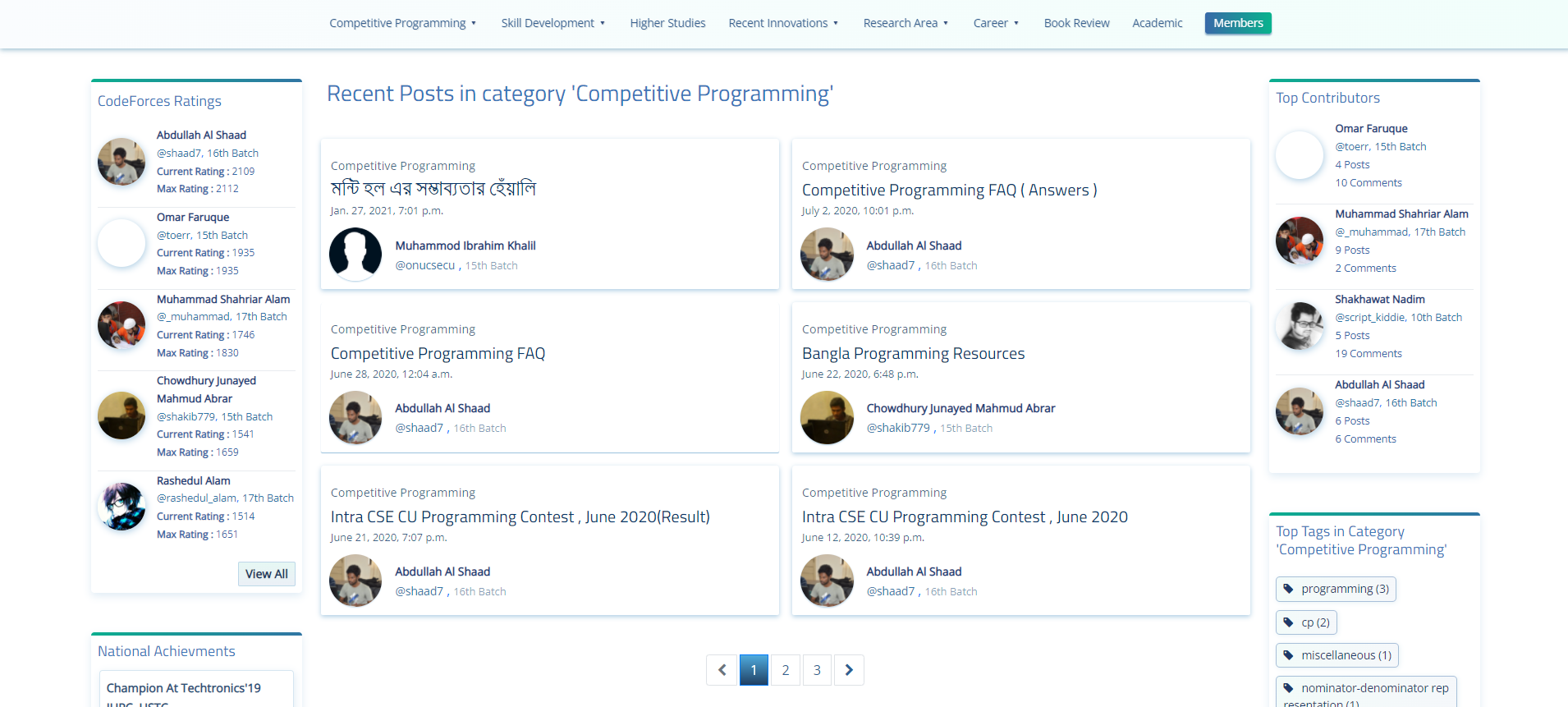Go to the Higher Studies menu item
Screen dimensions: 1568x707
(667, 23)
